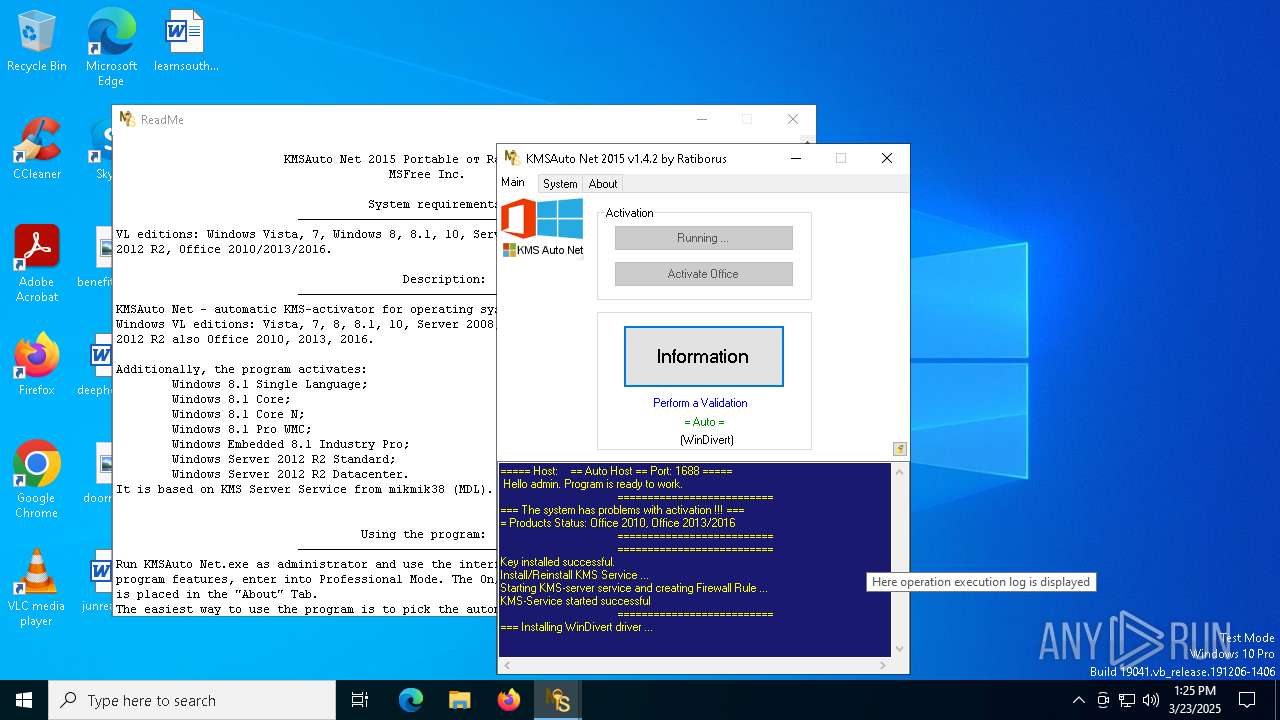Launch Firefox from the desktop icon

click(37, 365)
